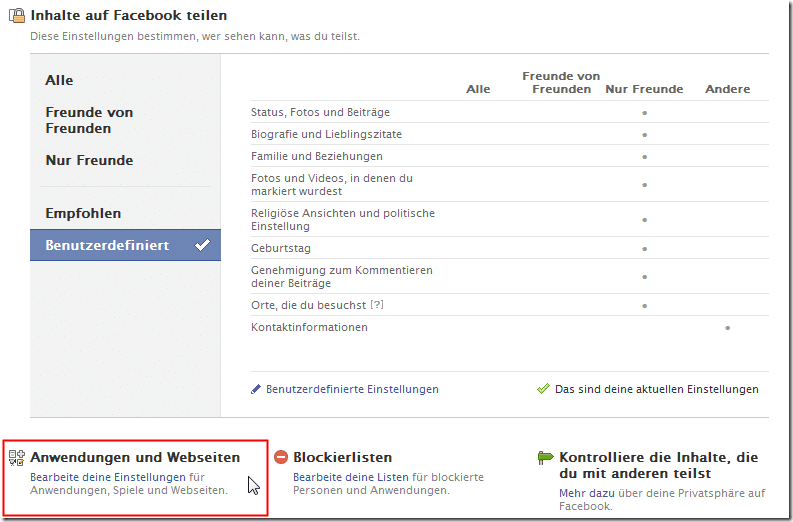Click the Anwendungen und Webseiten heading
This screenshot has width=793, height=522.
click(x=135, y=457)
